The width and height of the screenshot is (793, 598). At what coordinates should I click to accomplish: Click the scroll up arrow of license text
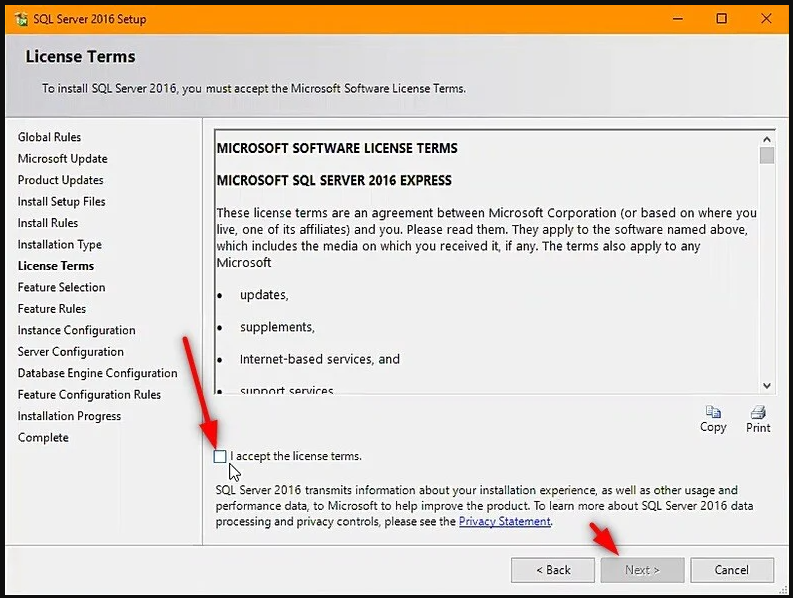click(x=767, y=139)
